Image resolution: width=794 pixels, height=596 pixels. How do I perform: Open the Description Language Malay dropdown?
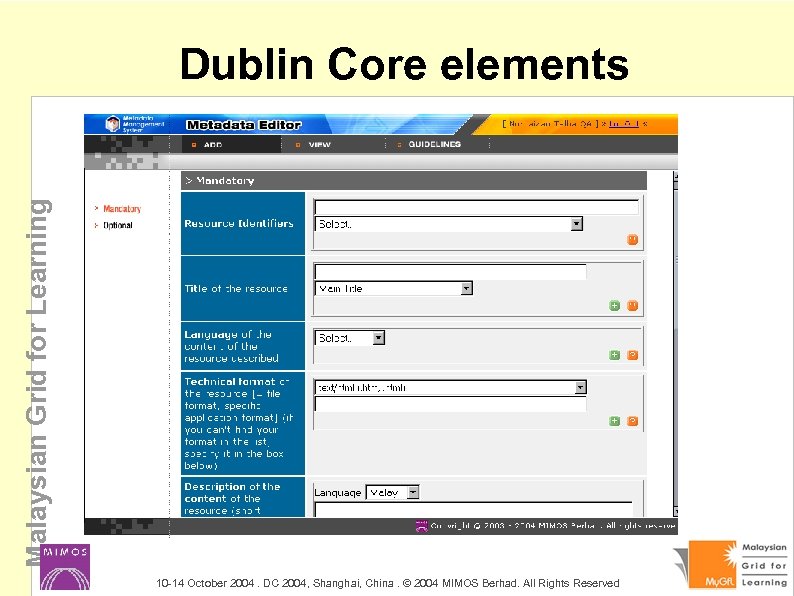[392, 492]
